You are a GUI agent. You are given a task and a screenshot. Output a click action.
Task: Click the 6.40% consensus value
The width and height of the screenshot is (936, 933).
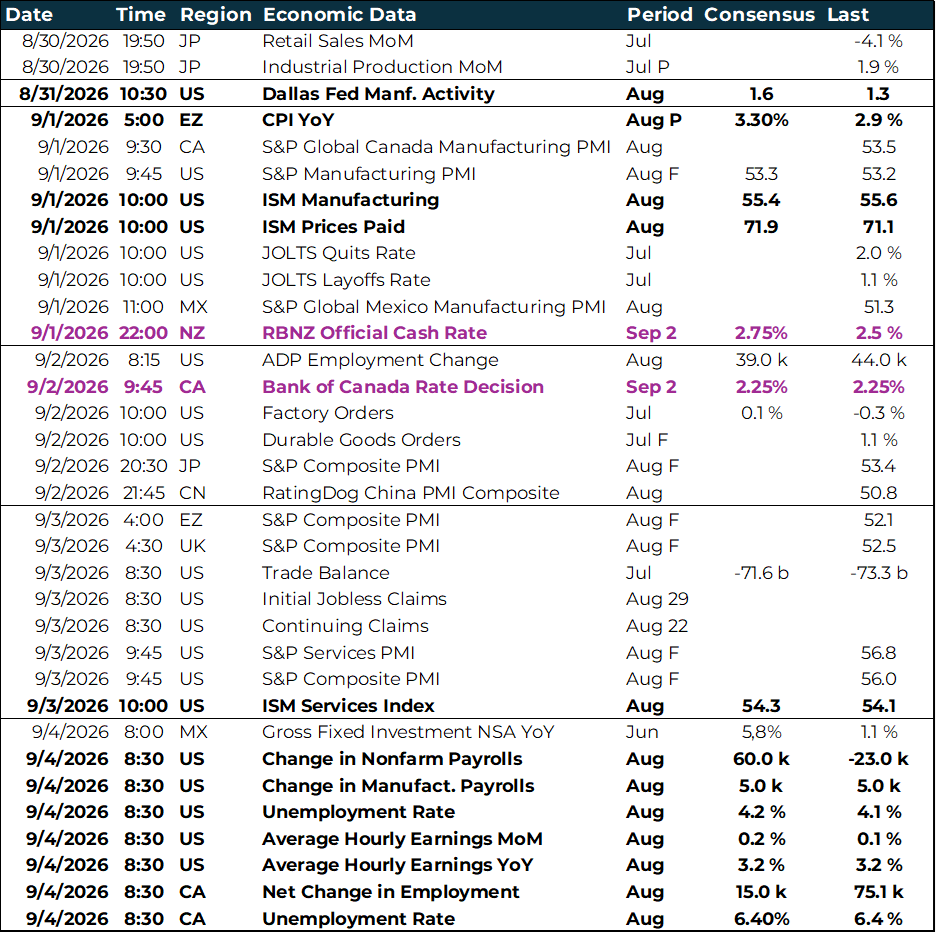tap(761, 919)
